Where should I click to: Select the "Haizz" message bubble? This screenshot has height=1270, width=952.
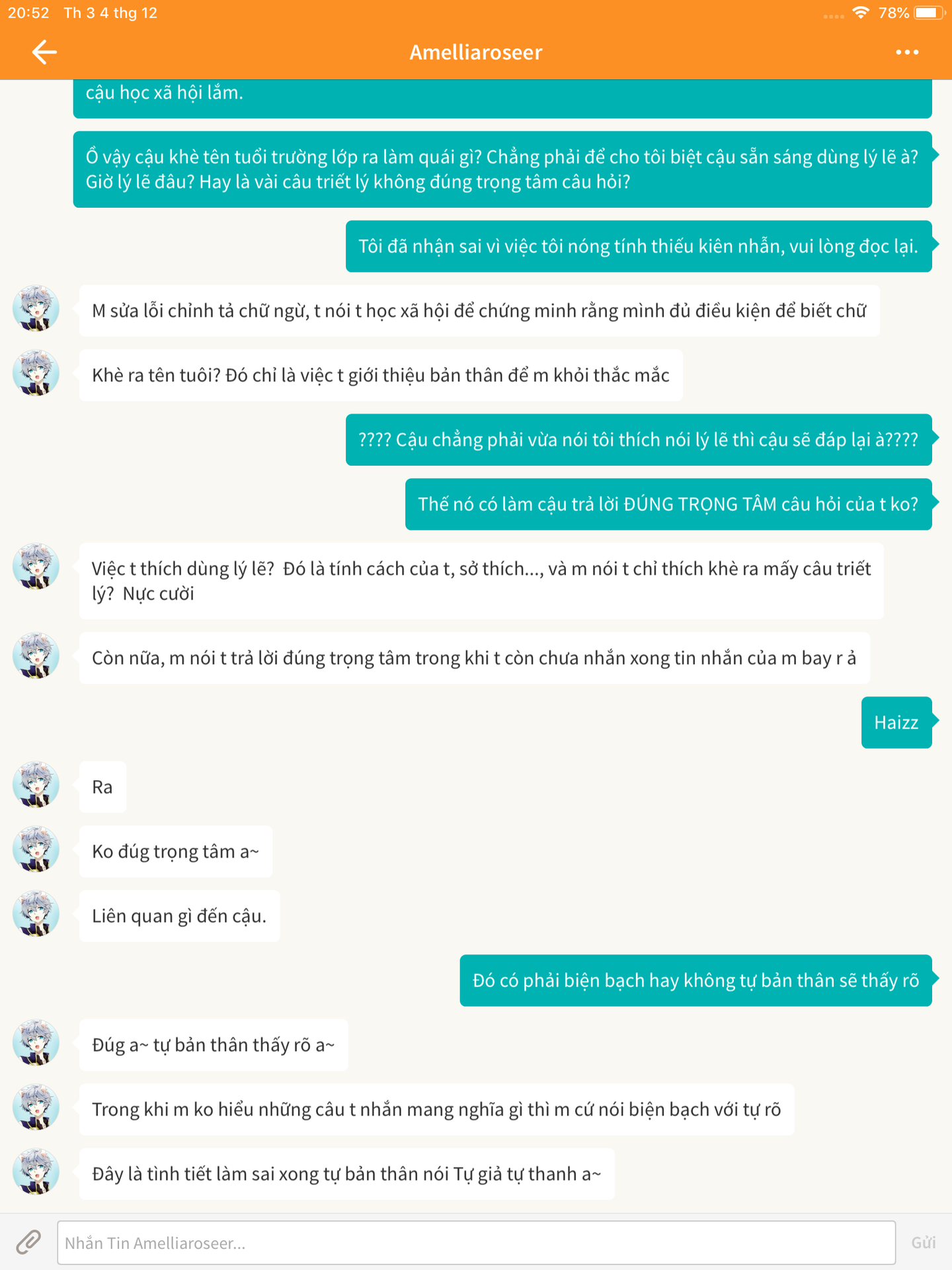896,722
